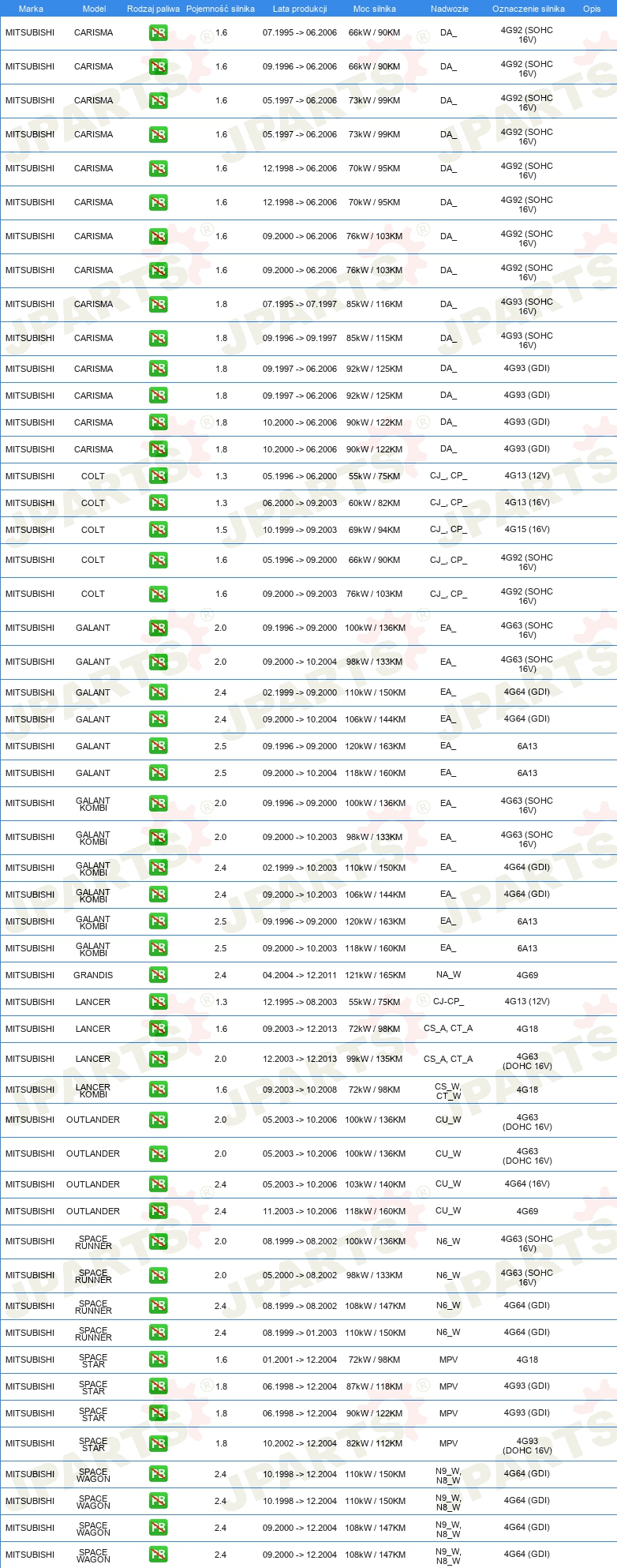Click the Lata produkcji column header

click(300, 9)
